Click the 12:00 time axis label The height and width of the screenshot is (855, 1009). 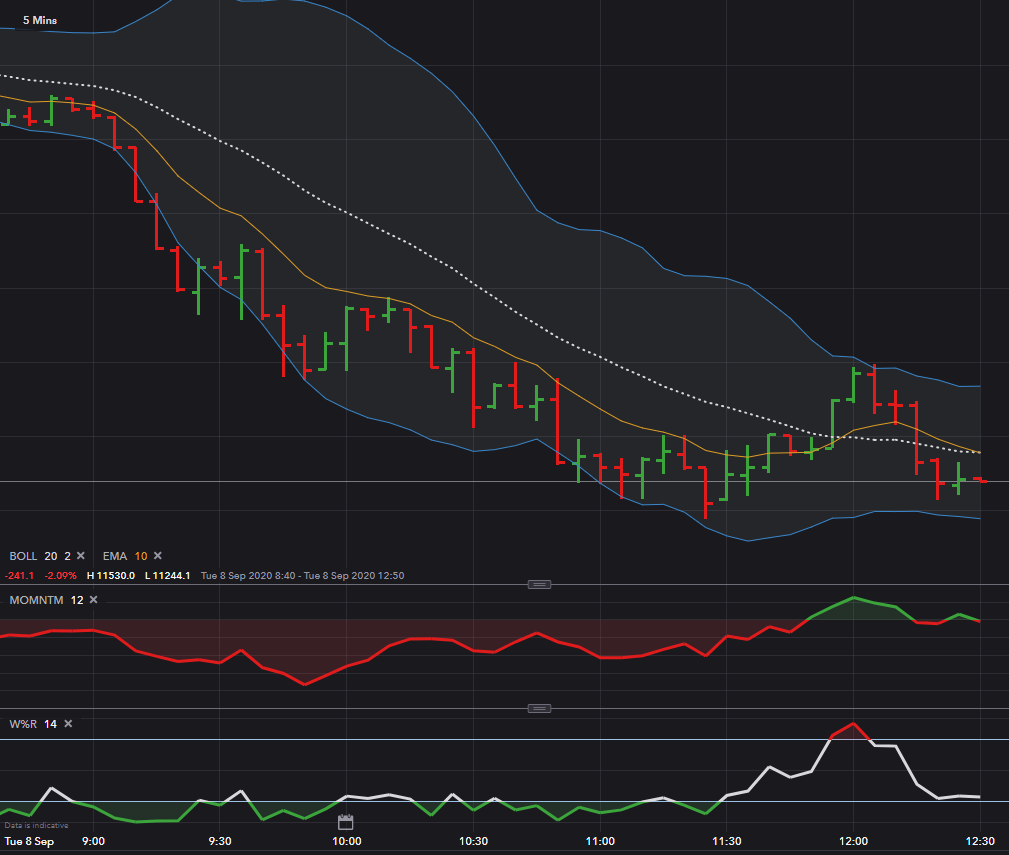pos(853,841)
